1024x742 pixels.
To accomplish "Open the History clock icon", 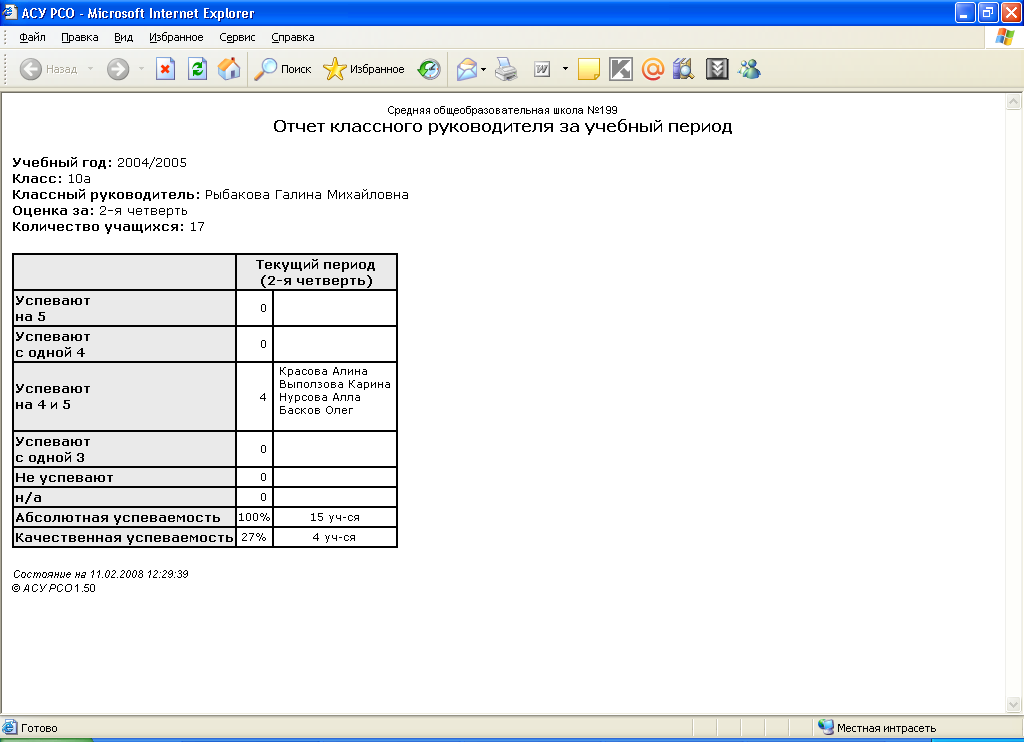I will (x=429, y=69).
